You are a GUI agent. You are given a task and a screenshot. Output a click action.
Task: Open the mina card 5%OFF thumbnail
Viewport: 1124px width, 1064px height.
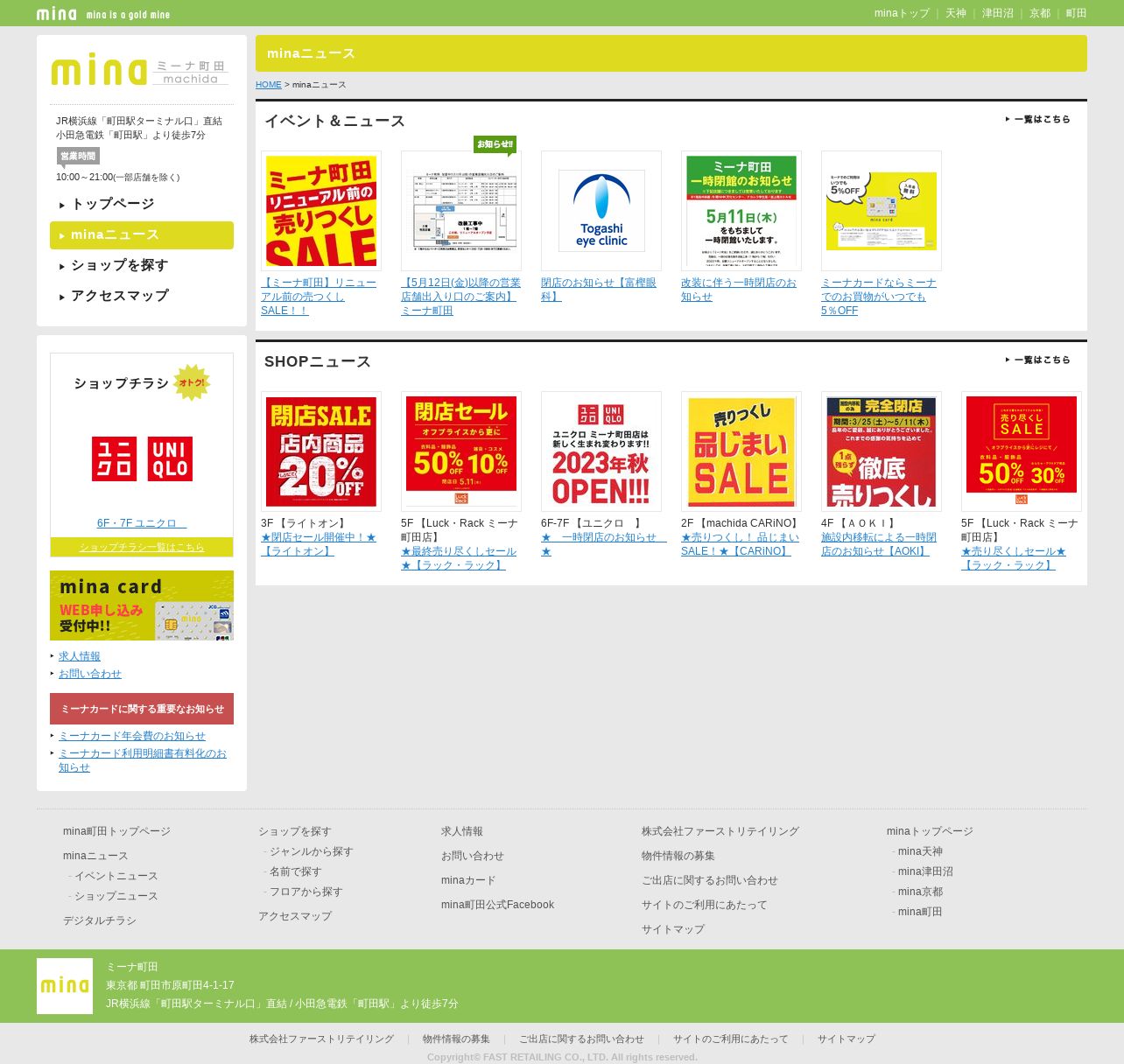882,211
